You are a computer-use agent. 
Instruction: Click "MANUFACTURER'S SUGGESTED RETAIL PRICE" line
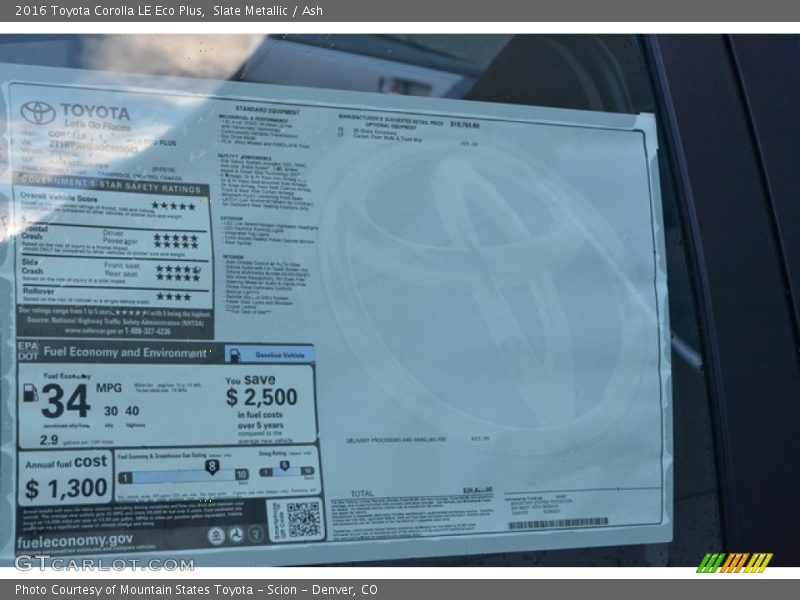click(x=391, y=120)
